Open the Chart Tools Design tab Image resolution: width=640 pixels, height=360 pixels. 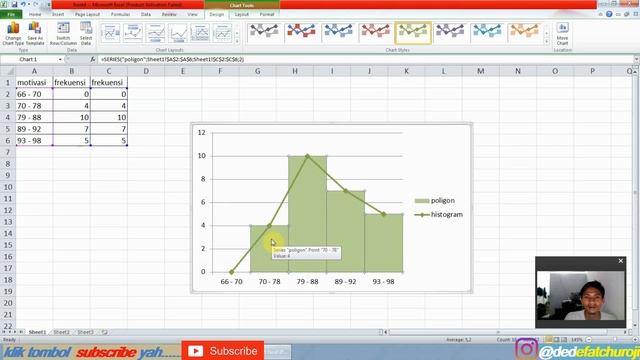tap(217, 14)
